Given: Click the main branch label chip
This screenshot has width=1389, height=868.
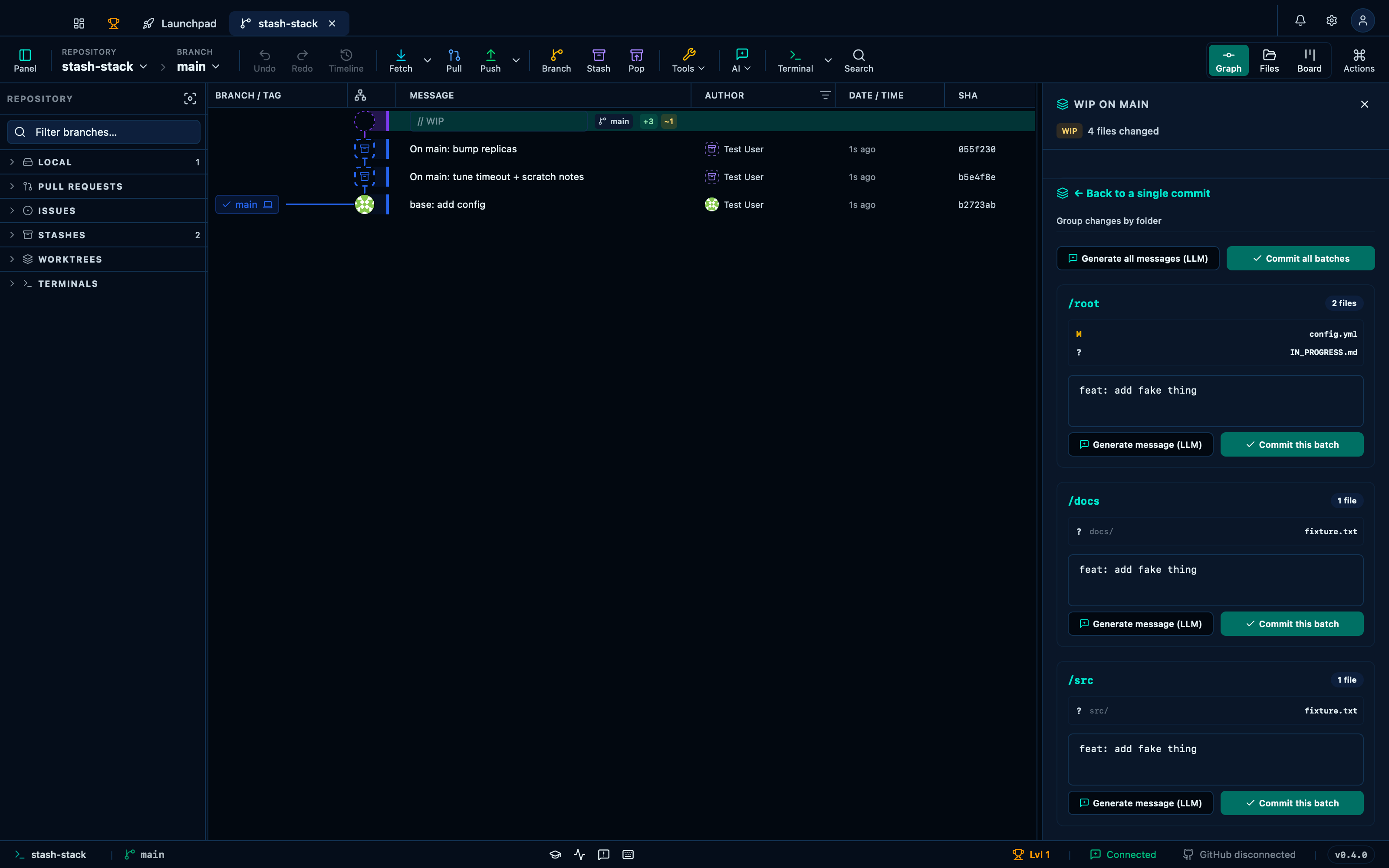Looking at the screenshot, I should pyautogui.click(x=247, y=204).
